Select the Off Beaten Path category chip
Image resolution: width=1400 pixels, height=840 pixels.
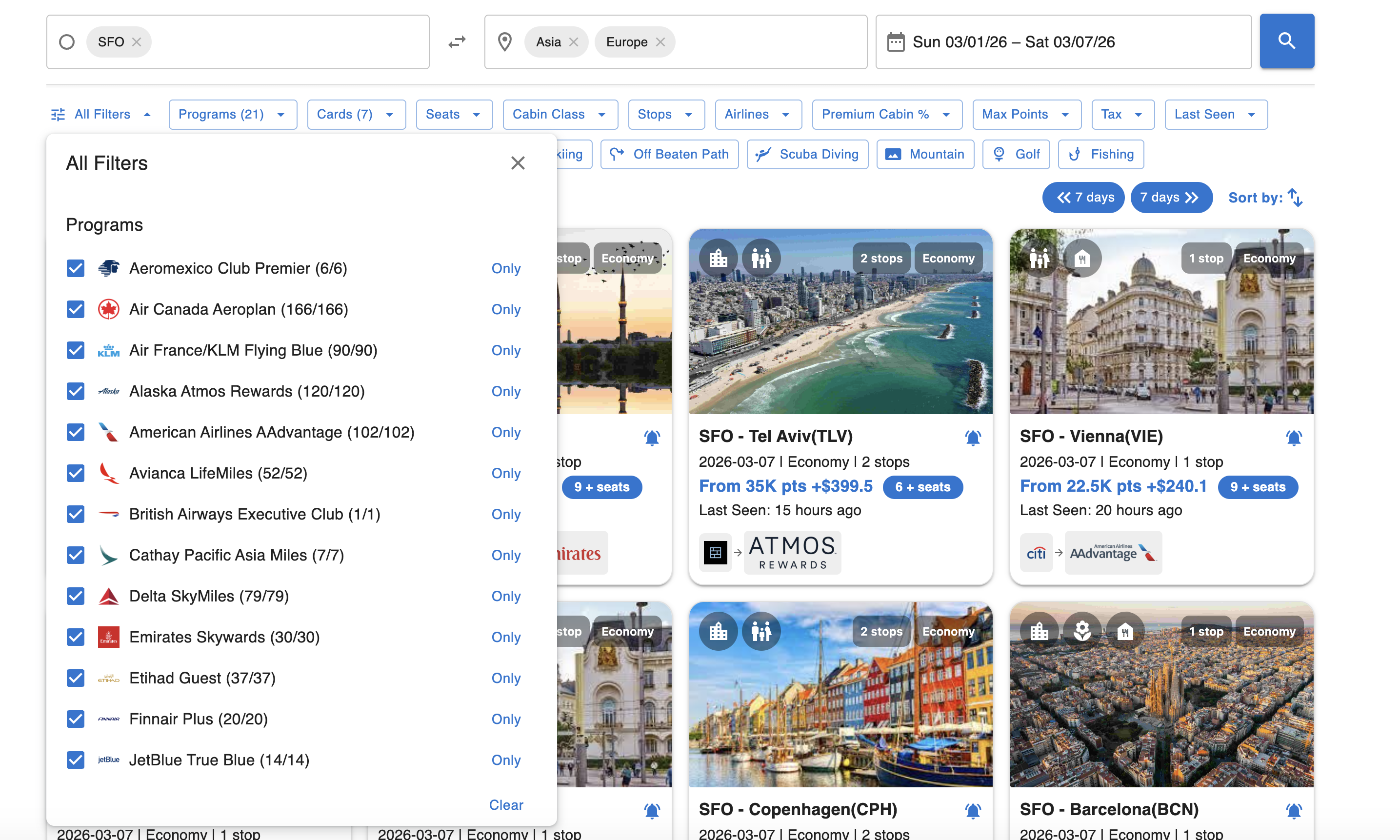(x=669, y=154)
